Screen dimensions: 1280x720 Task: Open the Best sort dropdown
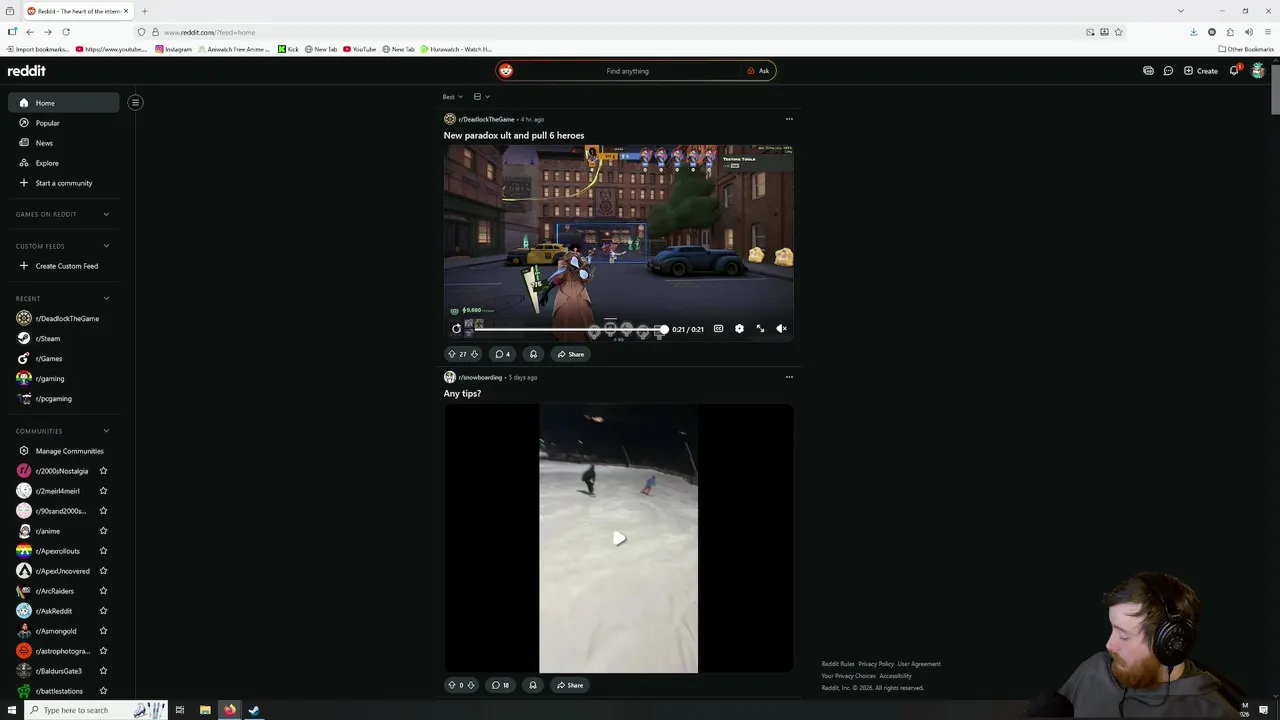click(x=453, y=97)
